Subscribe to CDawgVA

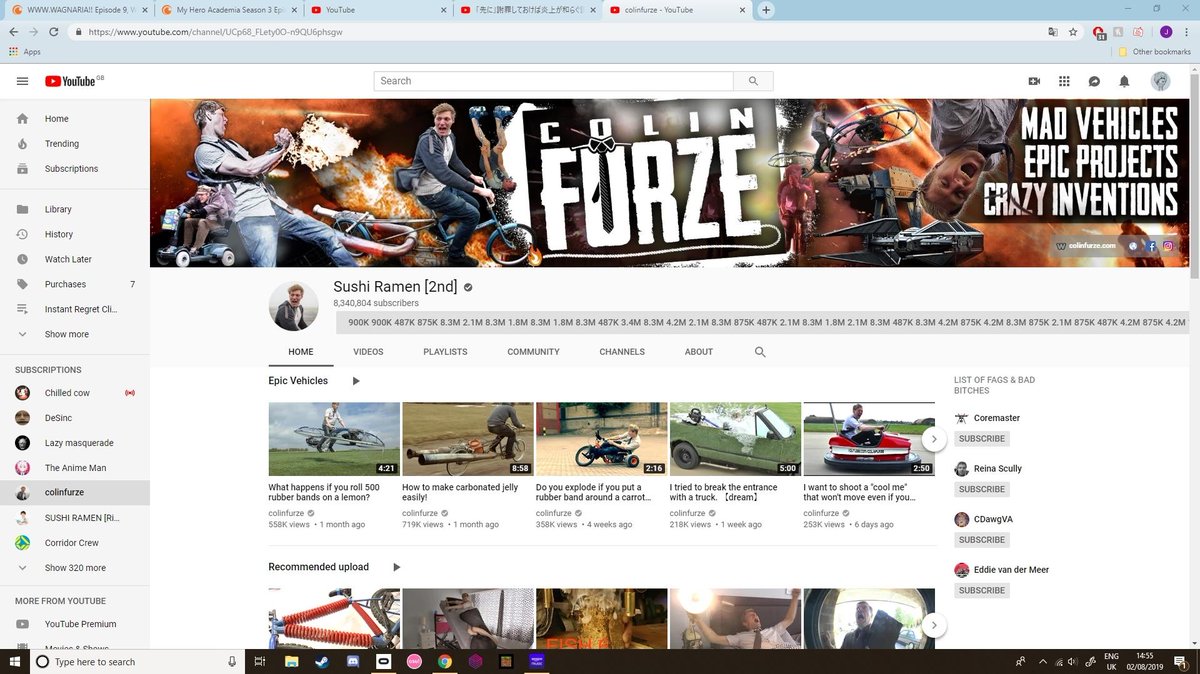tap(982, 540)
